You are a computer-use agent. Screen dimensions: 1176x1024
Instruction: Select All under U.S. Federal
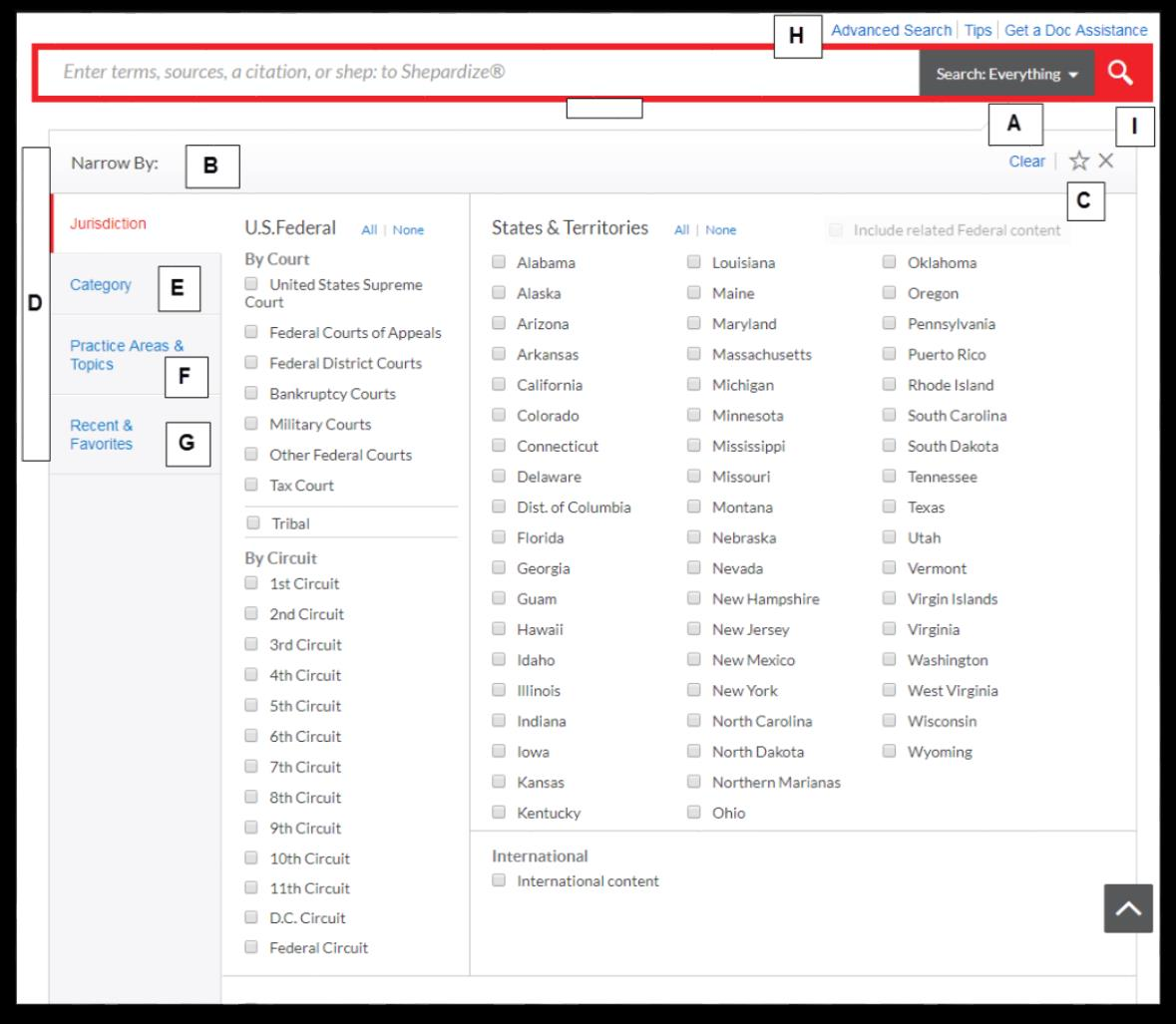[369, 230]
